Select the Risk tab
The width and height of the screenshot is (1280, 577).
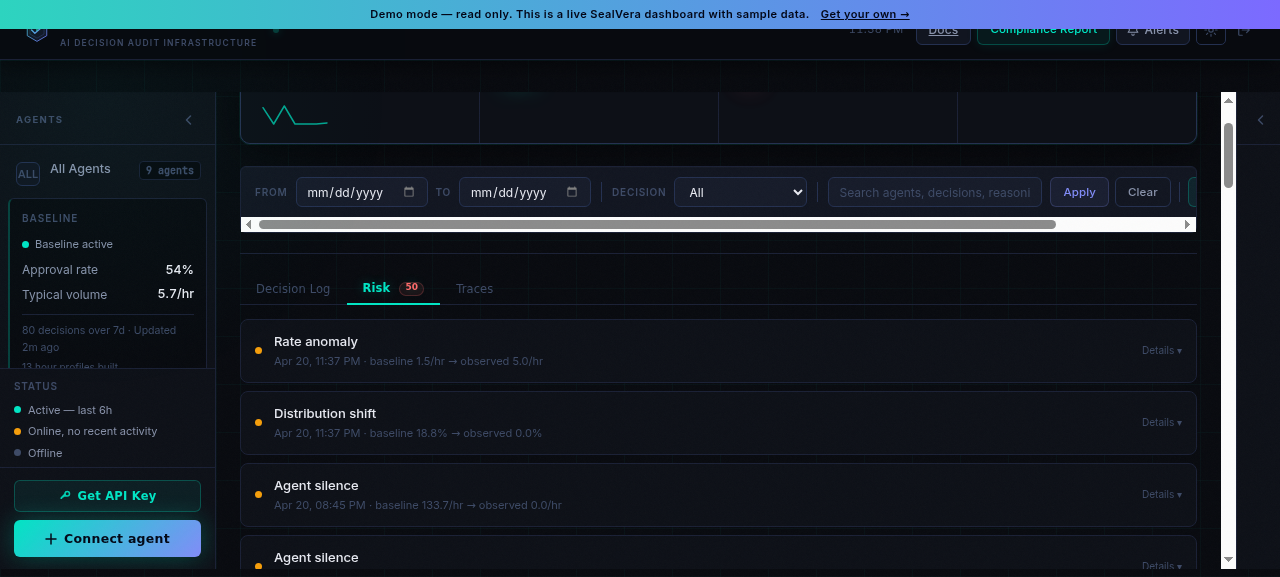coord(393,288)
